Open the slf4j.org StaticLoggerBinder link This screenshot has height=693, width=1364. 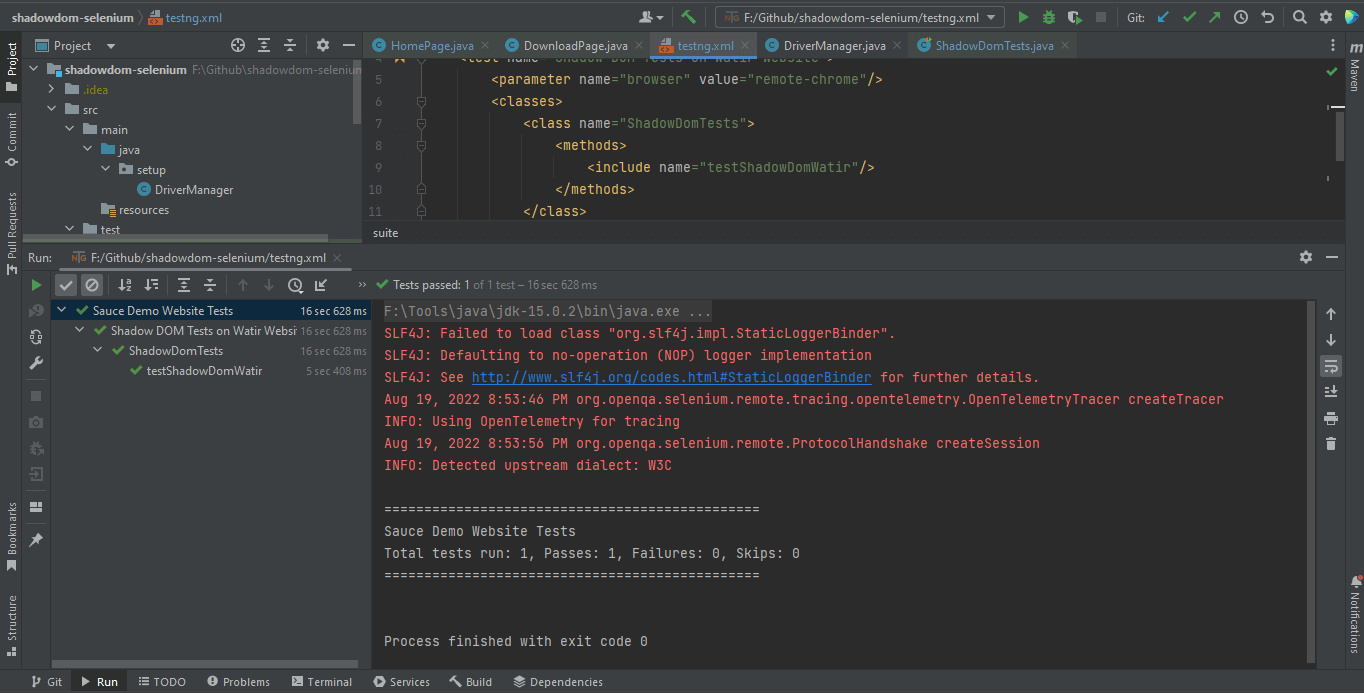pyautogui.click(x=671, y=378)
